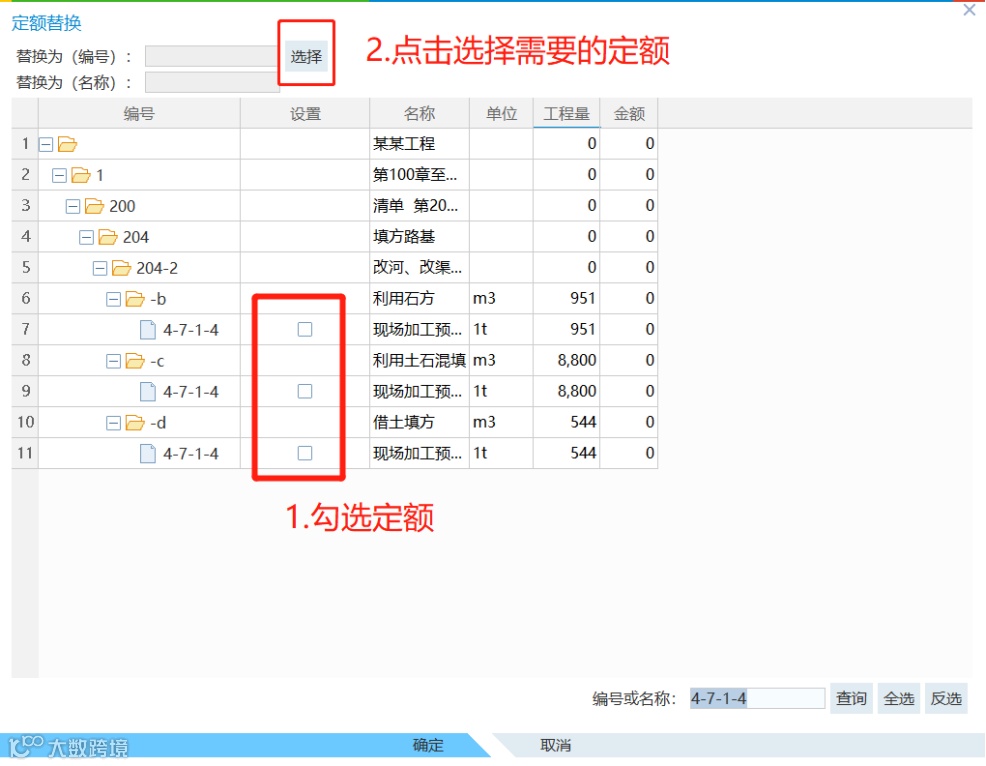Collapse the 204-2 folder node
This screenshot has width=986, height=766.
[100, 269]
